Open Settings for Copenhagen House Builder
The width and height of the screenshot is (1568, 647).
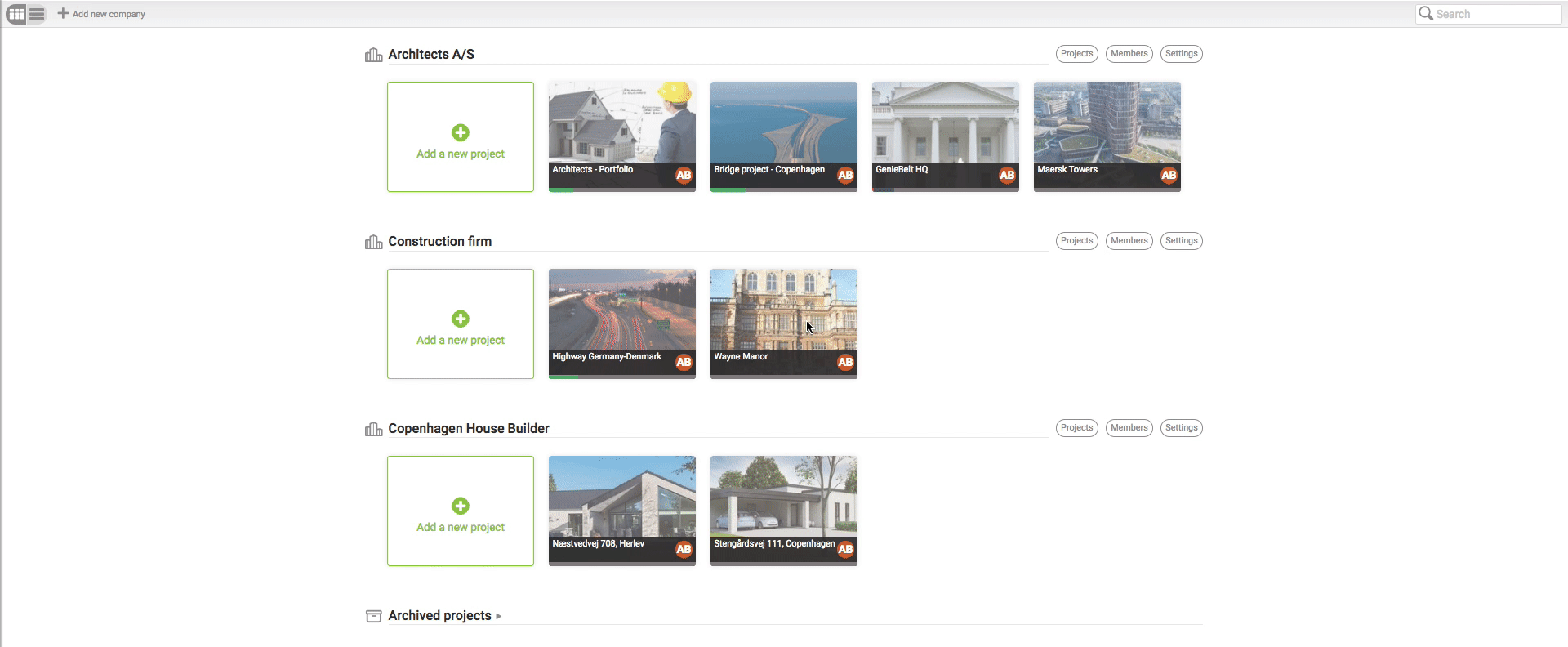[x=1181, y=428]
